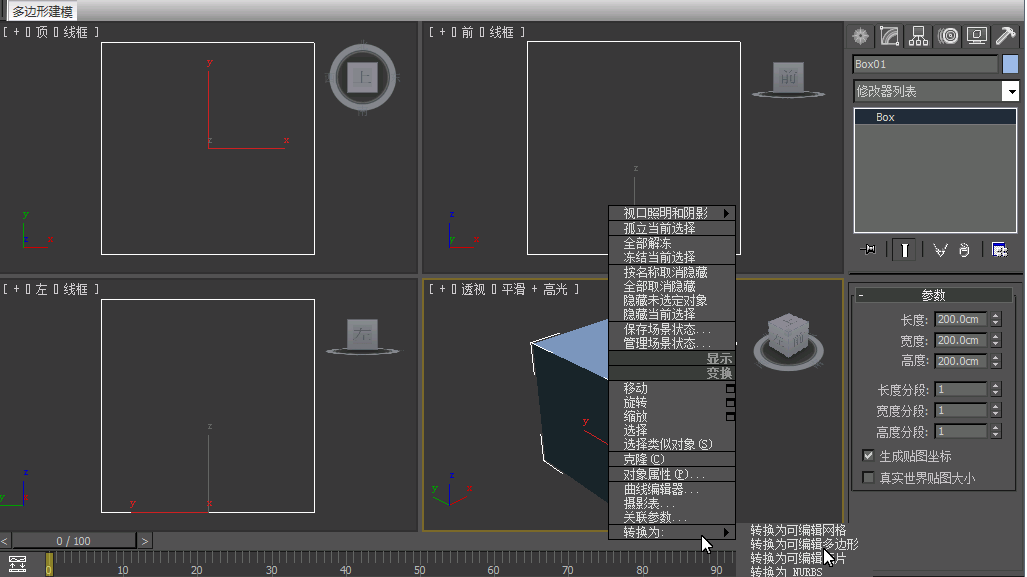
Task: Toggle the Show End Result icon
Action: 905,250
